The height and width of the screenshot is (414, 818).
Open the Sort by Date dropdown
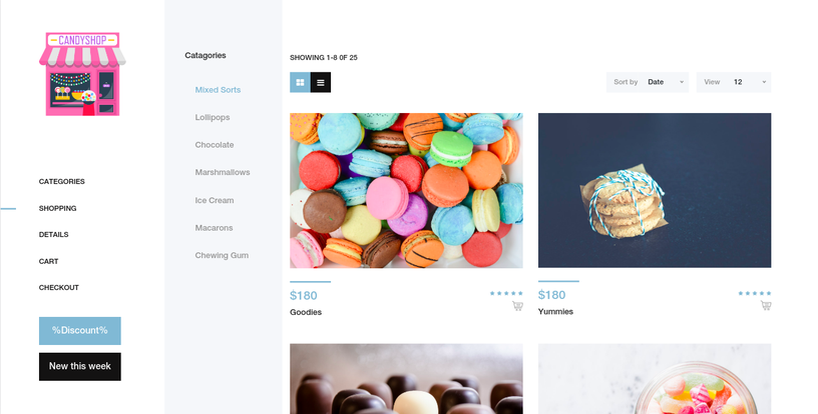pyautogui.click(x=647, y=82)
